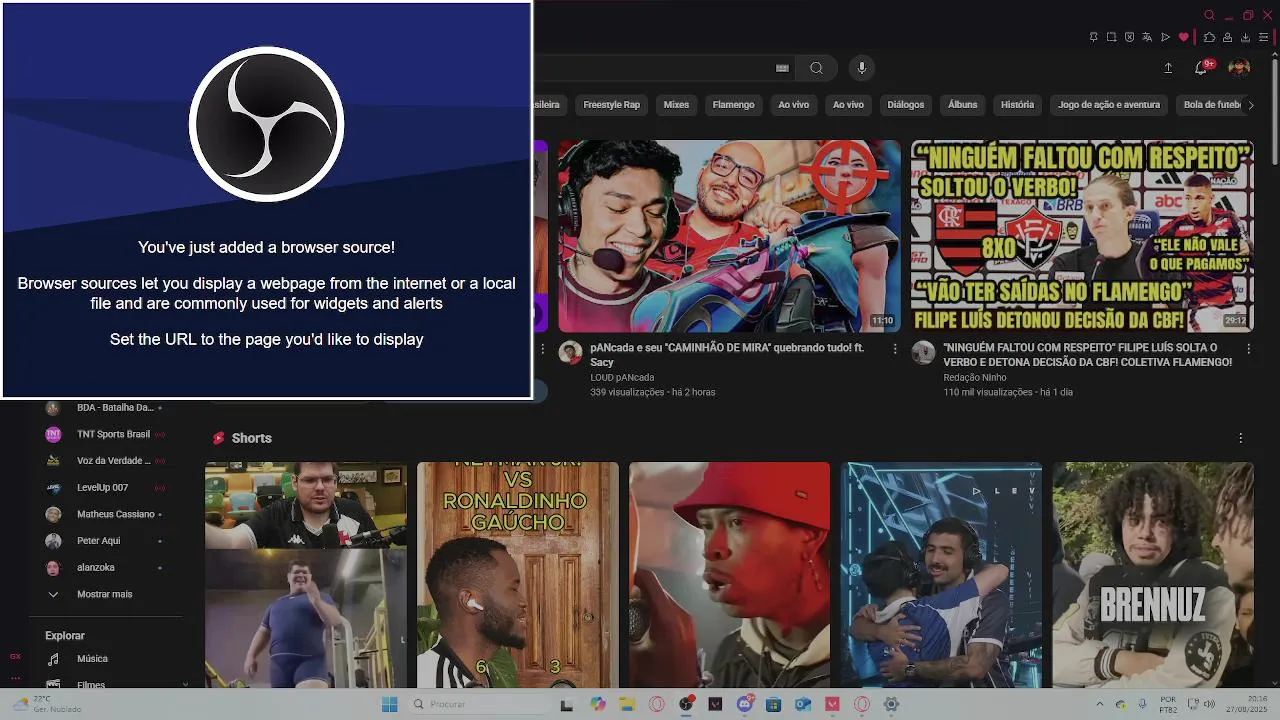
Task: Open Settings gear in the taskbar
Action: [x=891, y=704]
